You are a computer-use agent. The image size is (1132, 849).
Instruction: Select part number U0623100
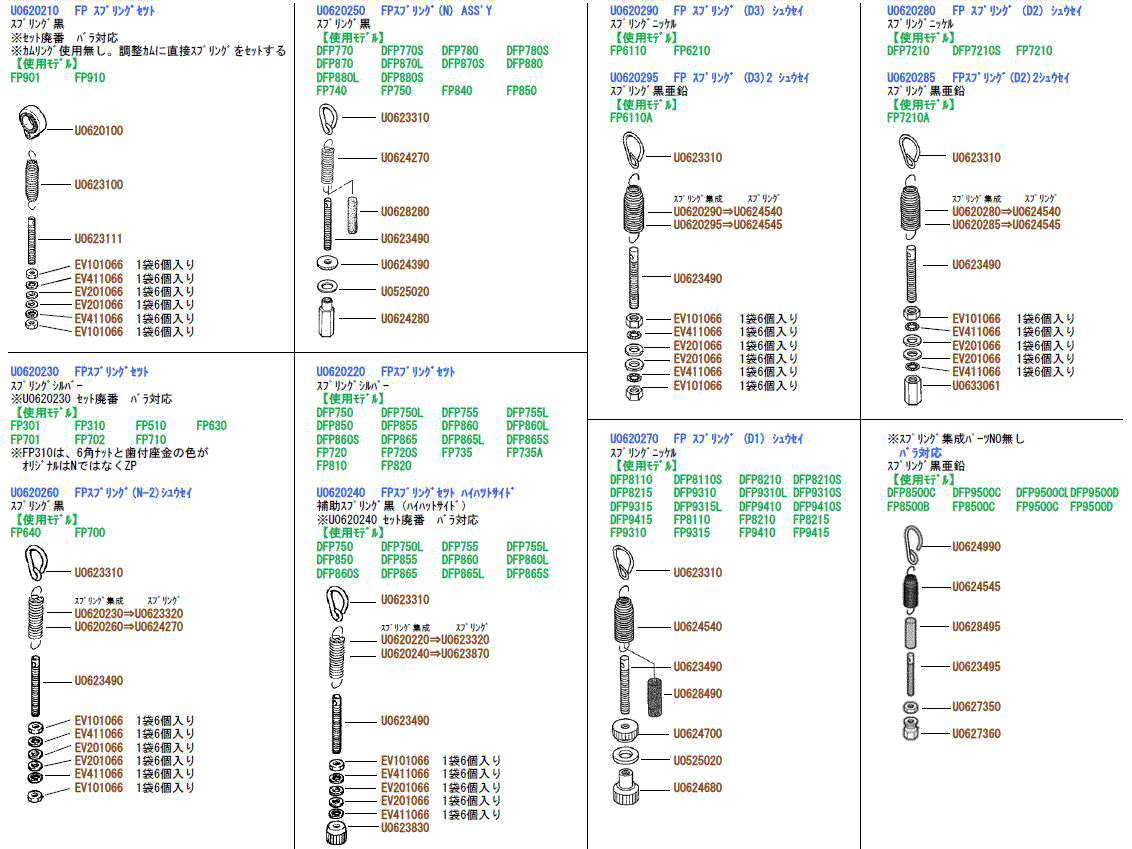99,185
